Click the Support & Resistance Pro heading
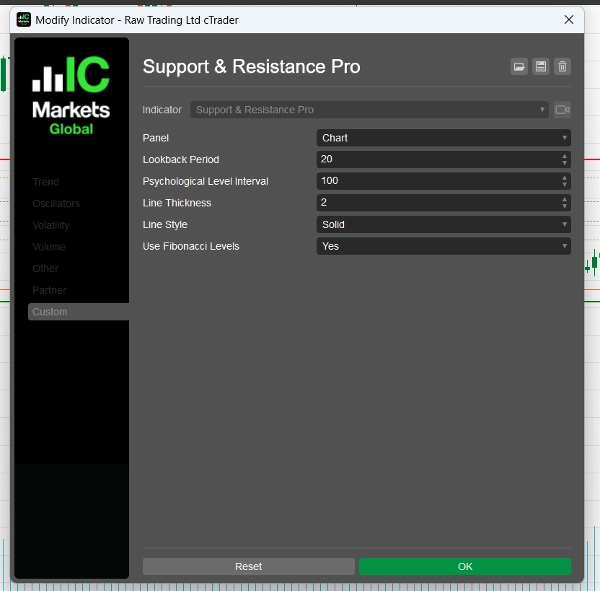This screenshot has height=591, width=600. [x=251, y=67]
